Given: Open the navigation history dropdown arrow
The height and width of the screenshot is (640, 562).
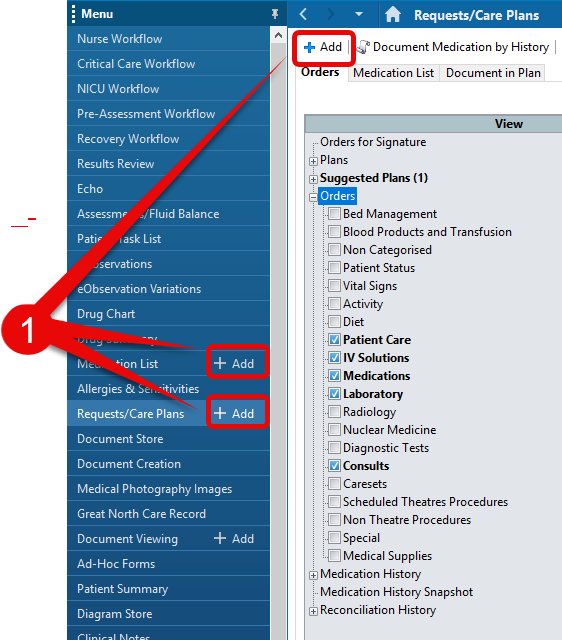Looking at the screenshot, I should tap(359, 14).
